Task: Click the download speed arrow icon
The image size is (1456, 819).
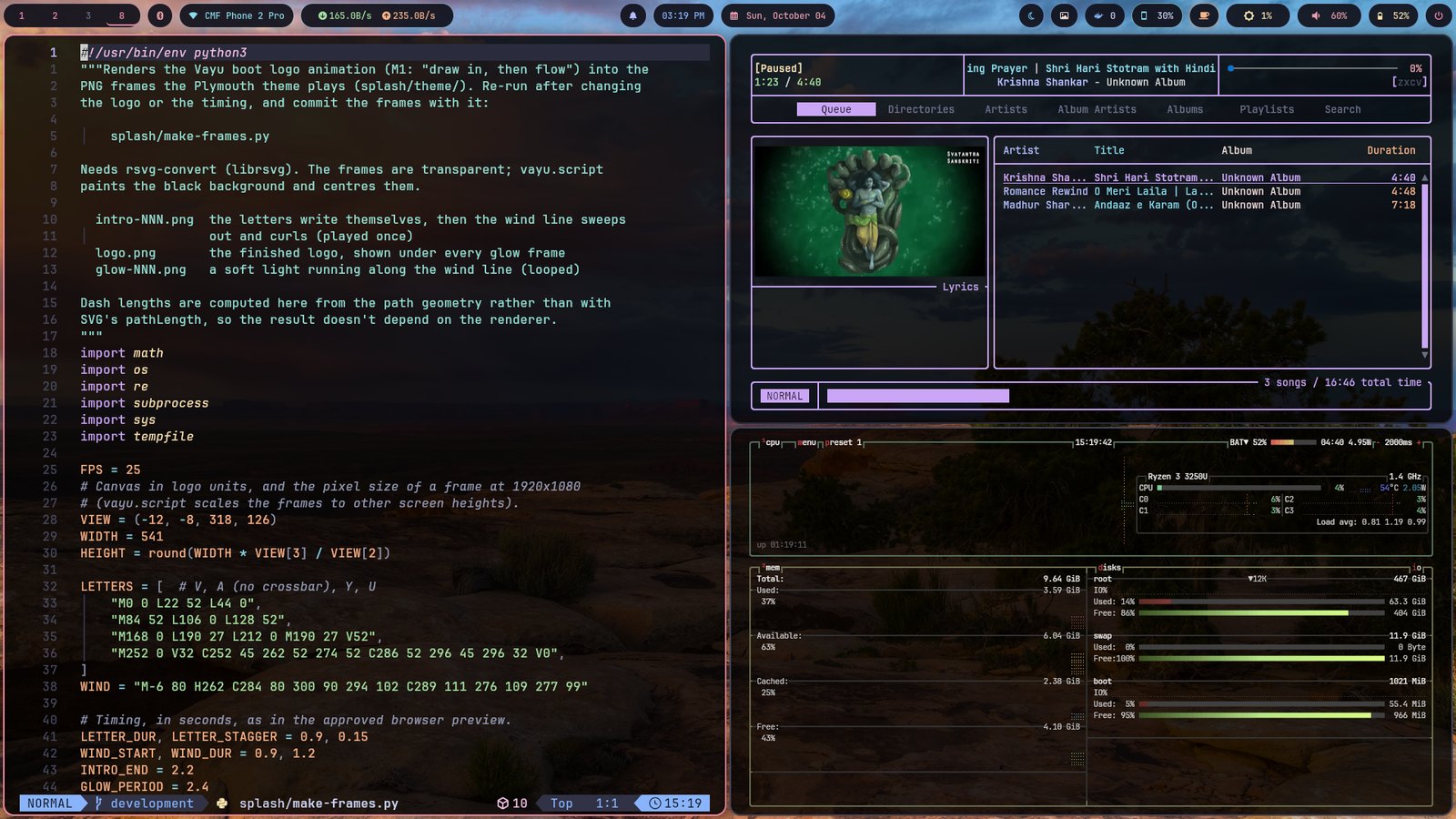Action: pos(322,15)
